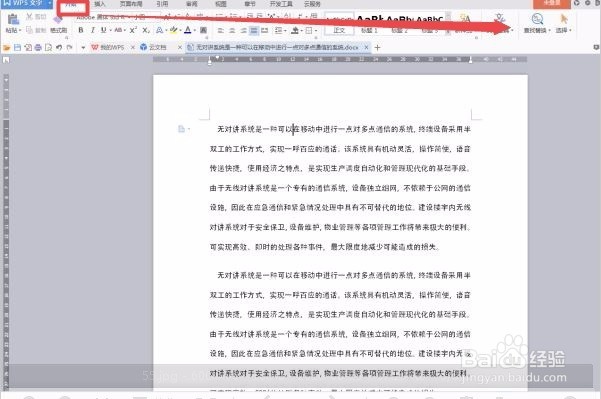The width and height of the screenshot is (601, 399).
Task: Toggle Italic formatting
Action: tap(92, 30)
